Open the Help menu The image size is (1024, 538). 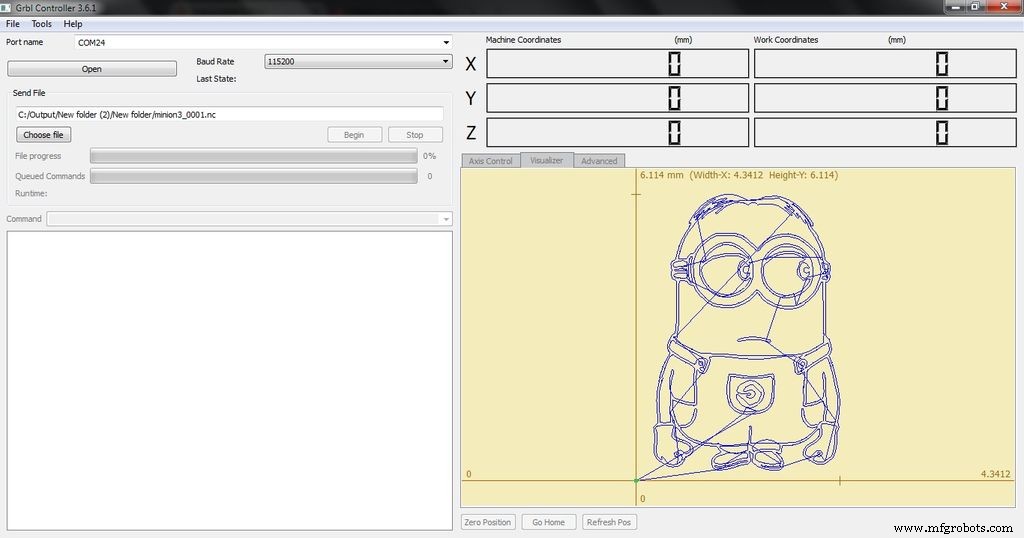point(73,24)
